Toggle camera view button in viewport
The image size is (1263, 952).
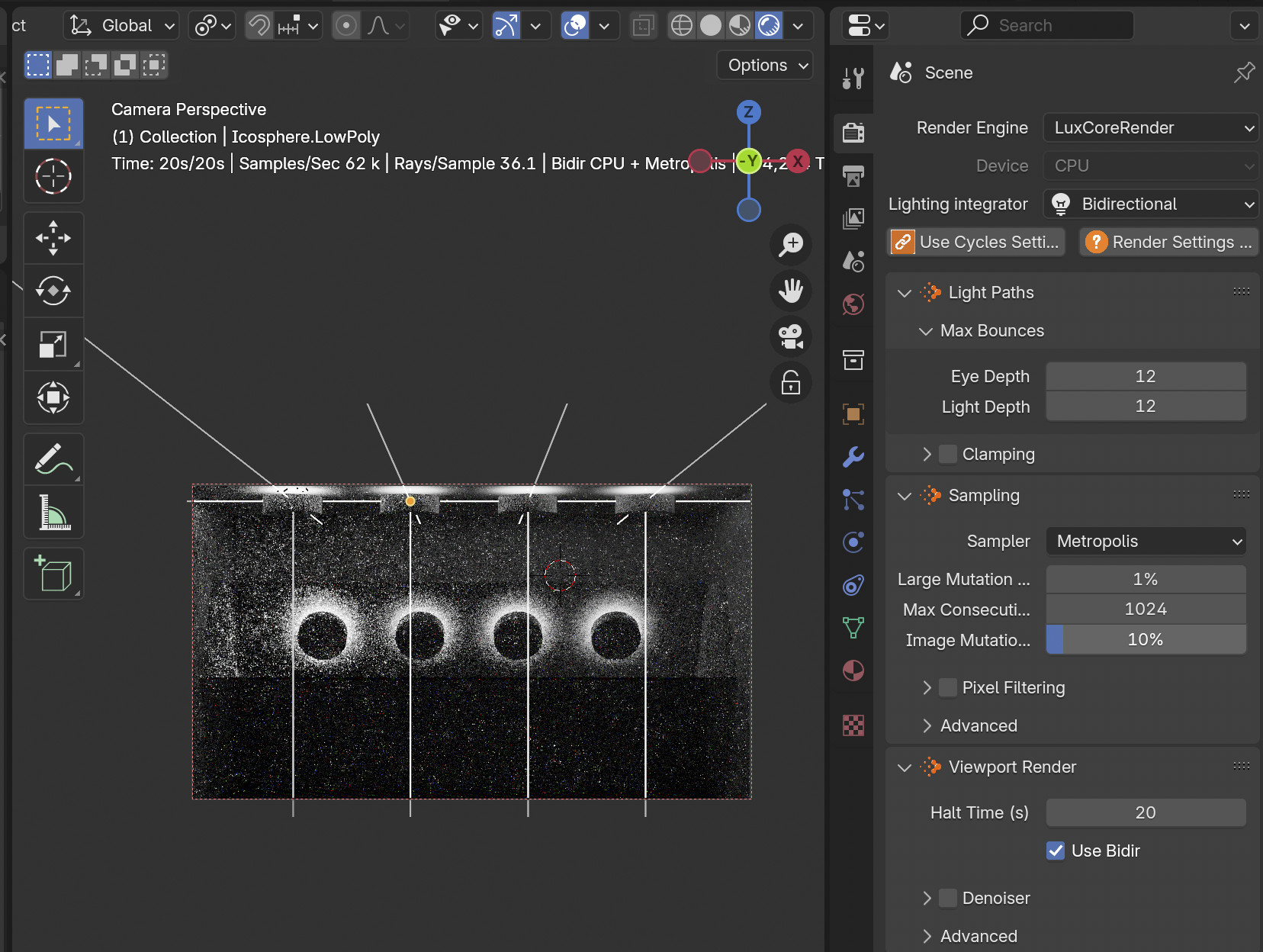click(791, 336)
